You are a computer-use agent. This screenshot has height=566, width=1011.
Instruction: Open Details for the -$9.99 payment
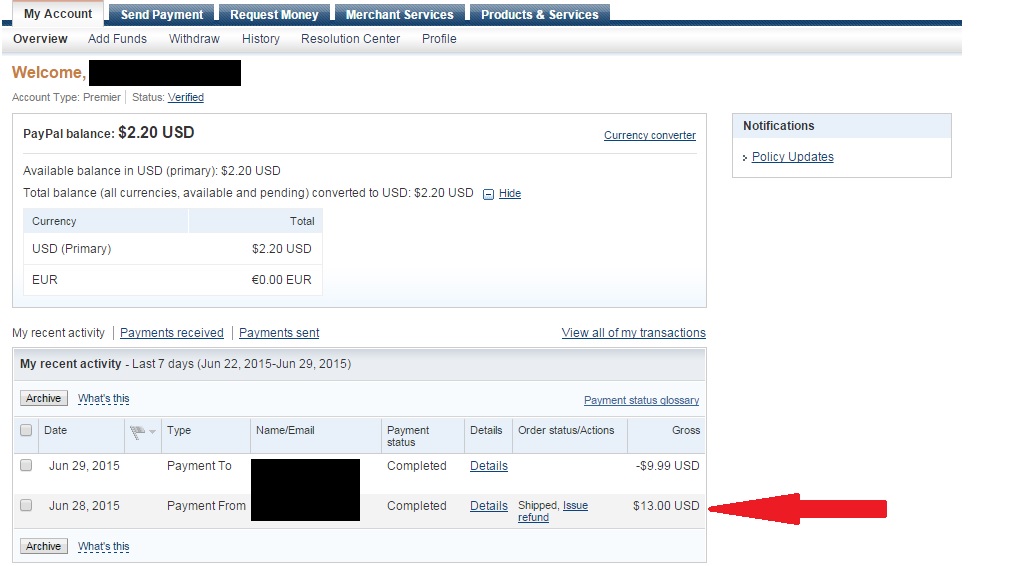tap(489, 466)
